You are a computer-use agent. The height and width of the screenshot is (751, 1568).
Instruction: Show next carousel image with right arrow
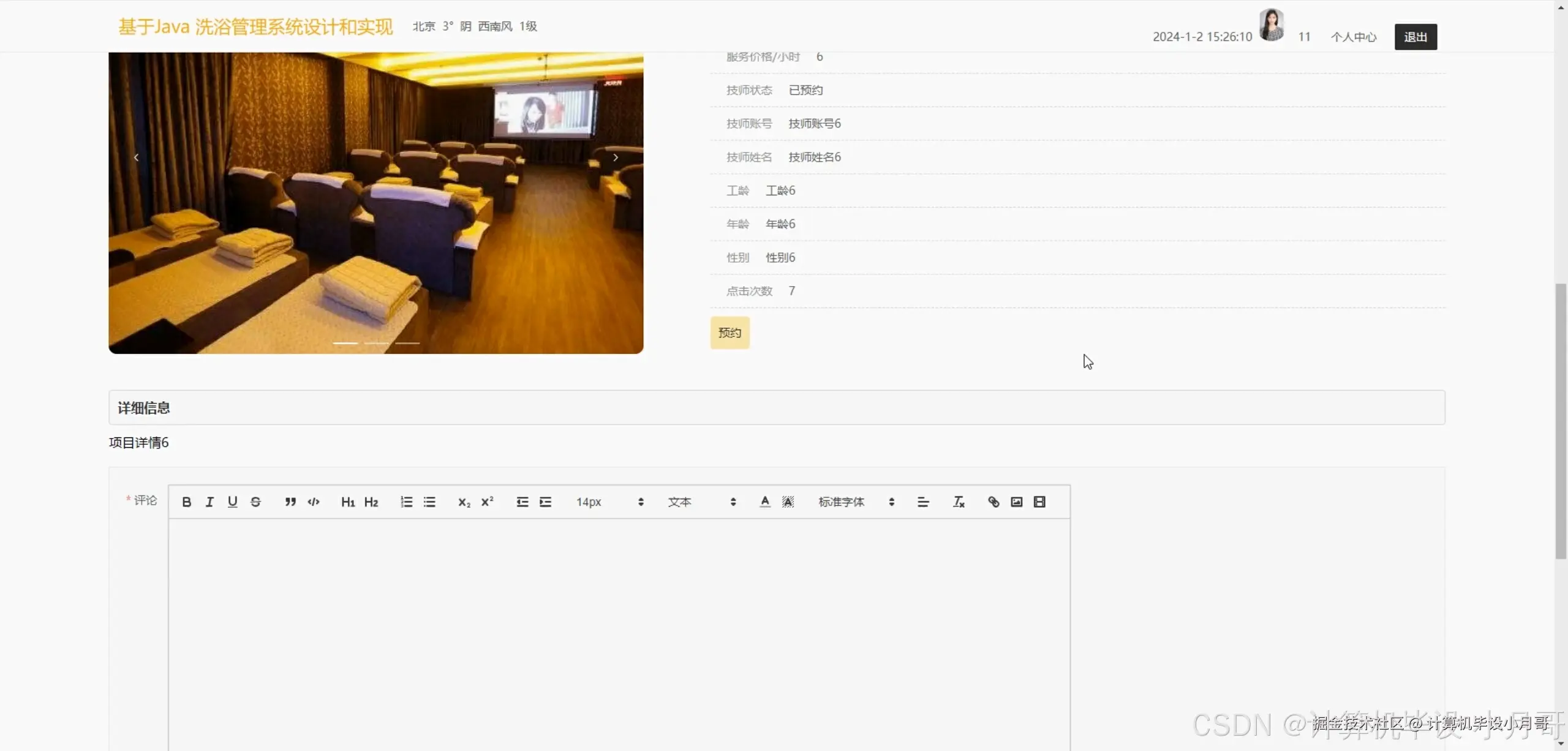[x=616, y=157]
